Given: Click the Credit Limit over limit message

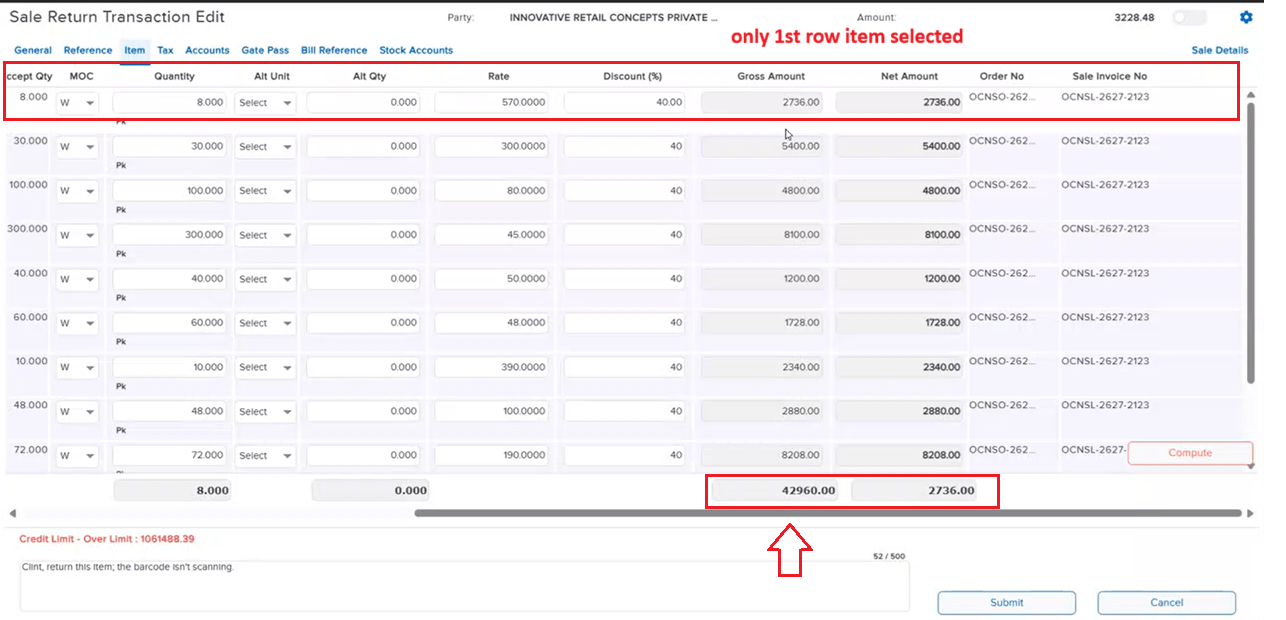Looking at the screenshot, I should tap(107, 539).
